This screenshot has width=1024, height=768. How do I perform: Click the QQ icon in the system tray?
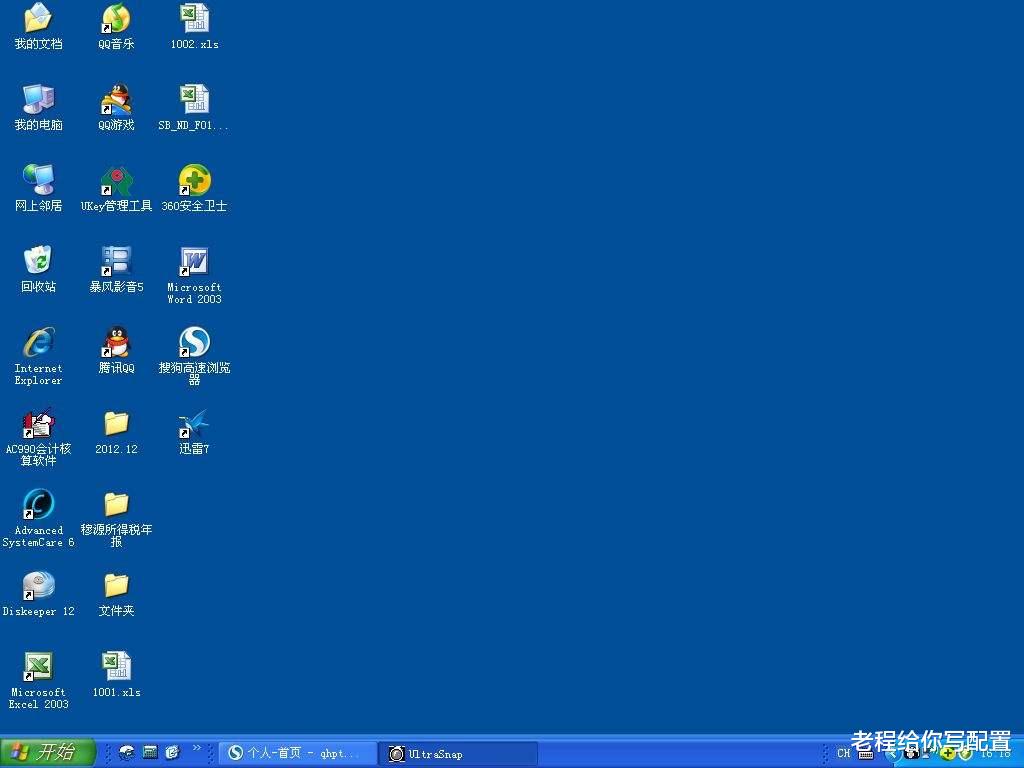coord(912,754)
